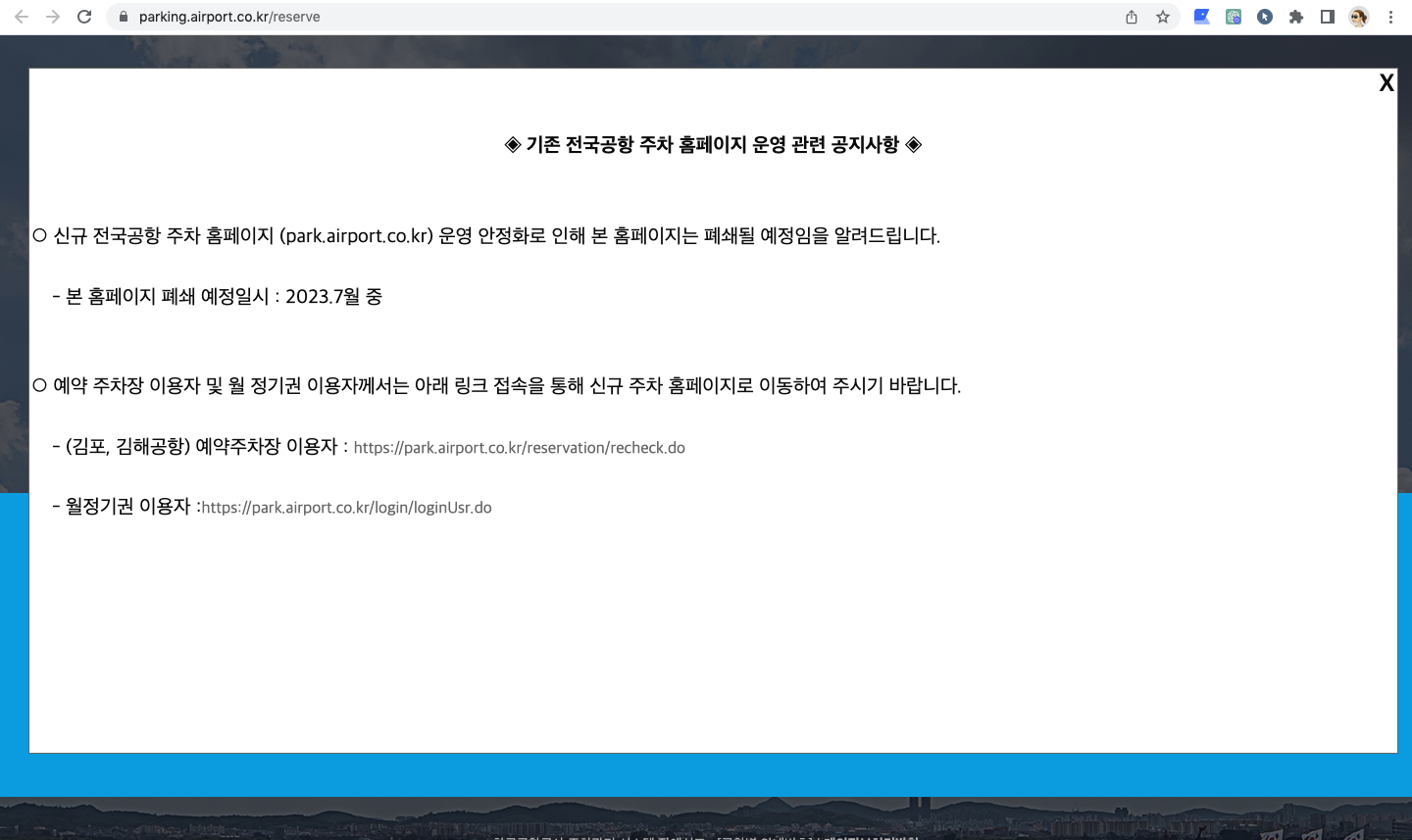The width and height of the screenshot is (1412, 840).
Task: Open the ChatGPT browser extension icon
Action: pyautogui.click(x=1233, y=16)
